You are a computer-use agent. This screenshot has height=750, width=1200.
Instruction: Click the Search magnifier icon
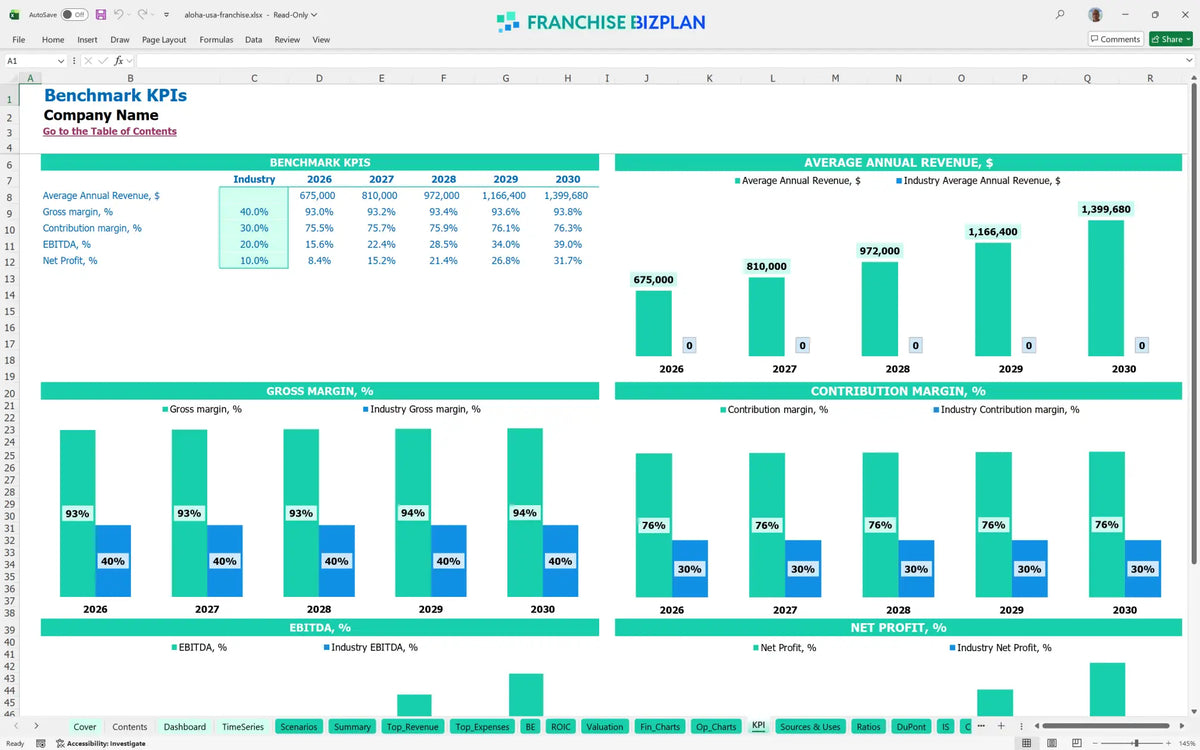[1060, 15]
